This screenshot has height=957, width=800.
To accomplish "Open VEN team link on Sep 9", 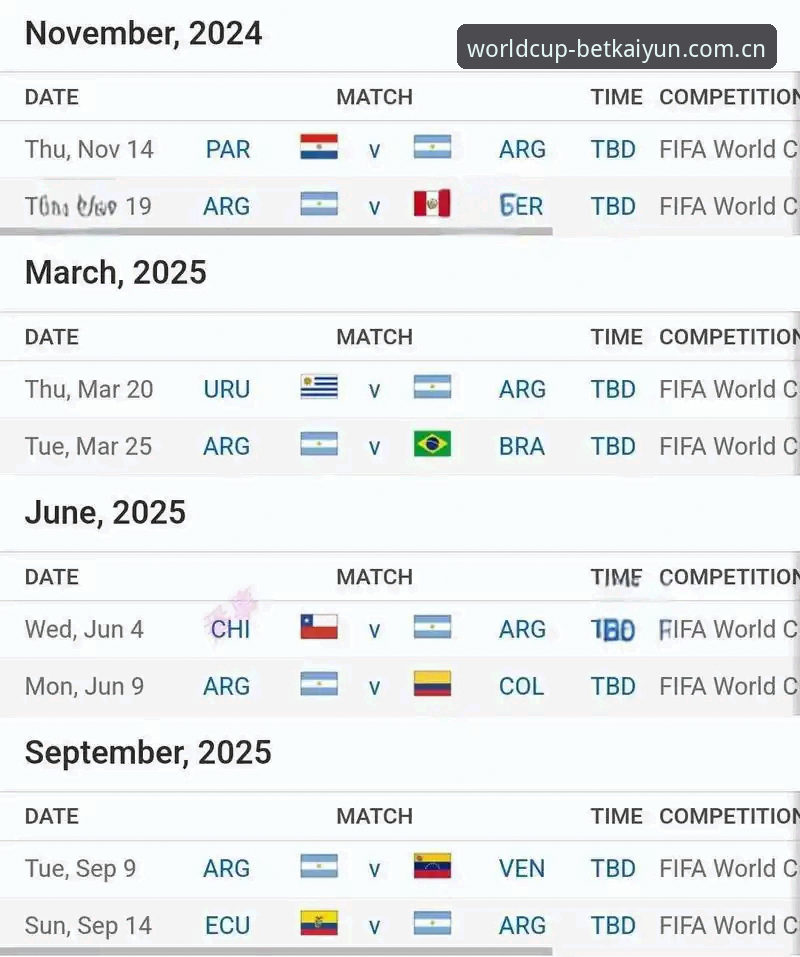I will click(x=522, y=869).
